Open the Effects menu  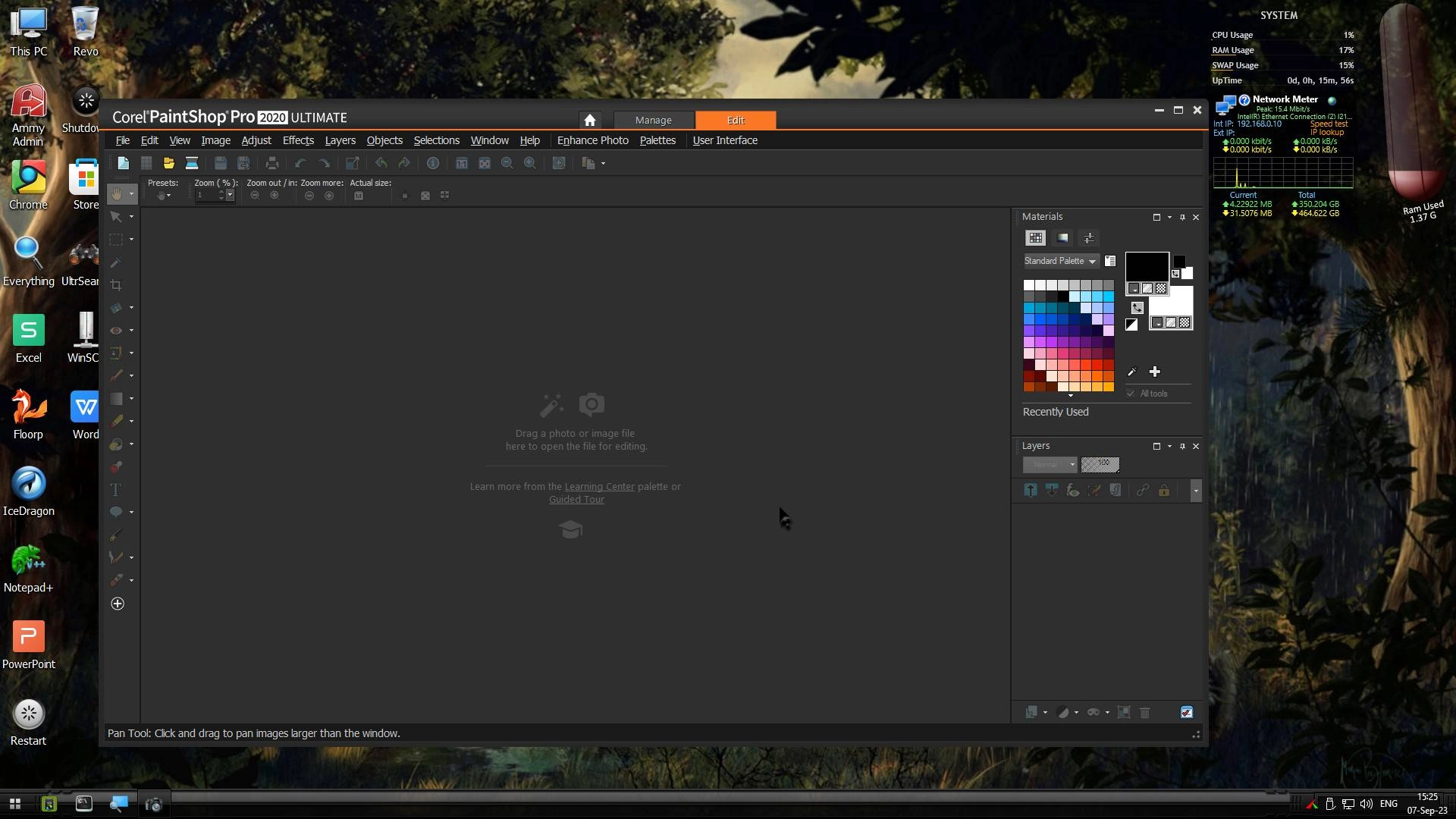(x=298, y=140)
